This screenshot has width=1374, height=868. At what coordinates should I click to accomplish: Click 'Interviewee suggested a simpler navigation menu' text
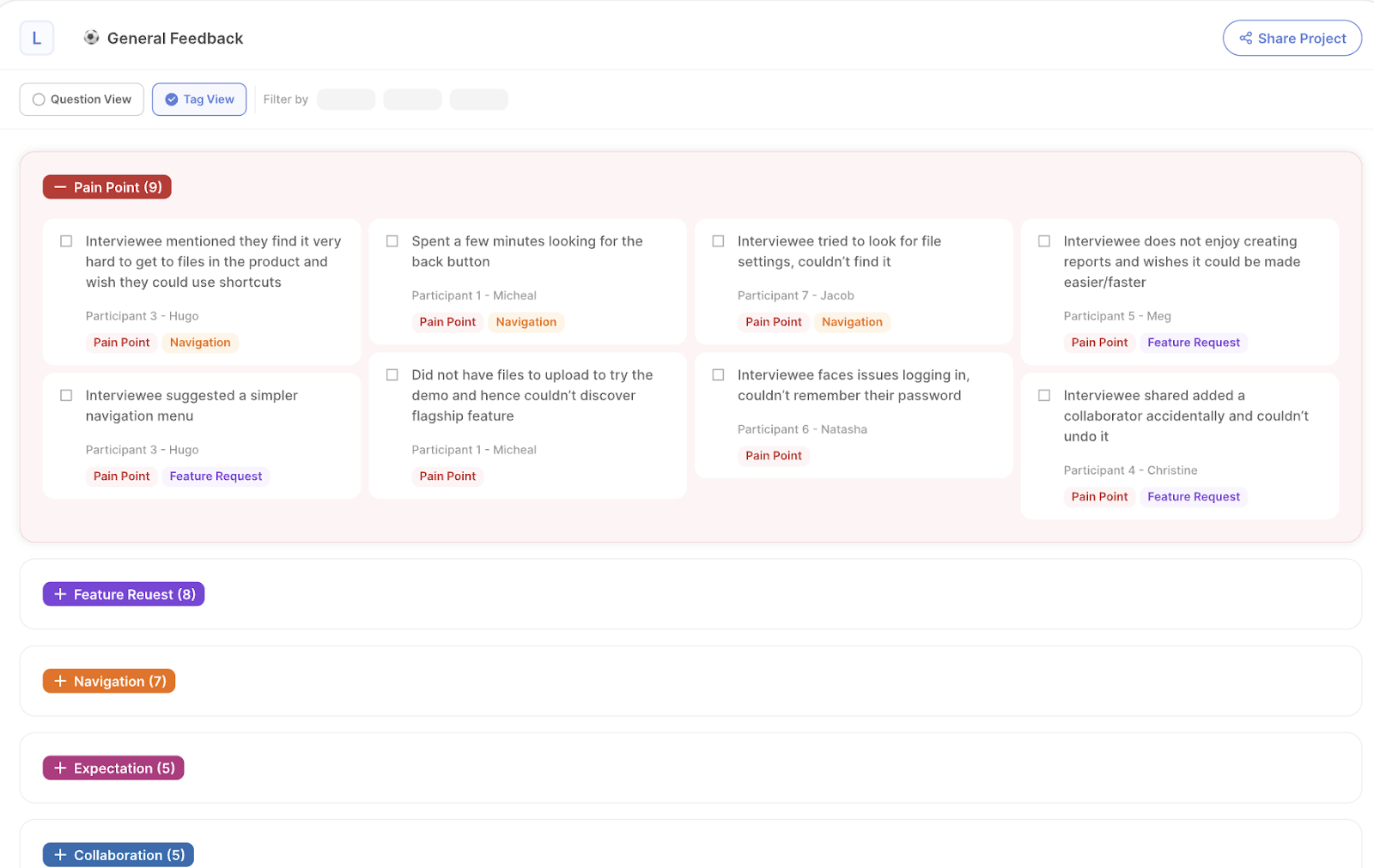coord(192,406)
